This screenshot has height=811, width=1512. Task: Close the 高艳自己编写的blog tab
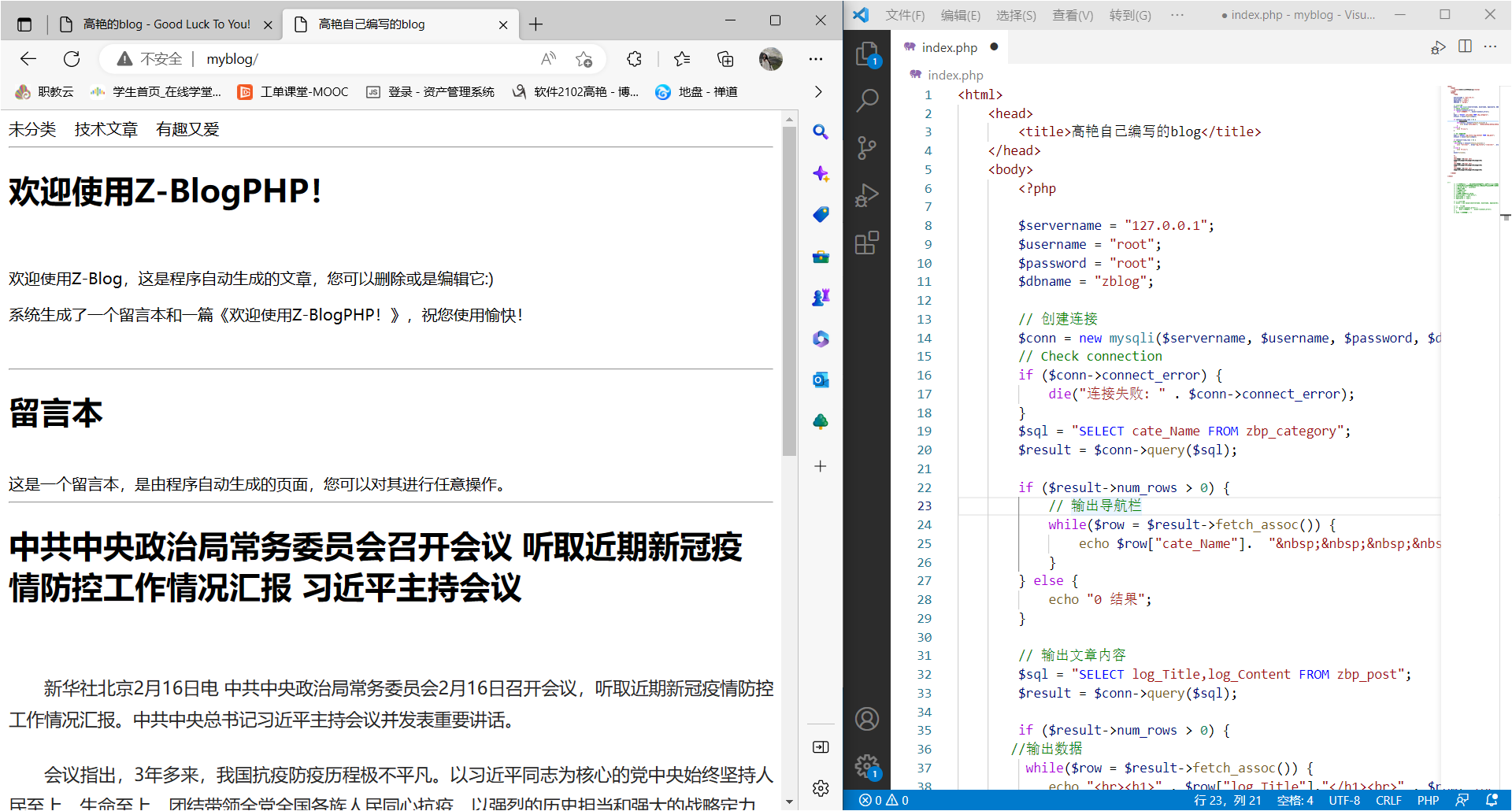pyautogui.click(x=503, y=24)
